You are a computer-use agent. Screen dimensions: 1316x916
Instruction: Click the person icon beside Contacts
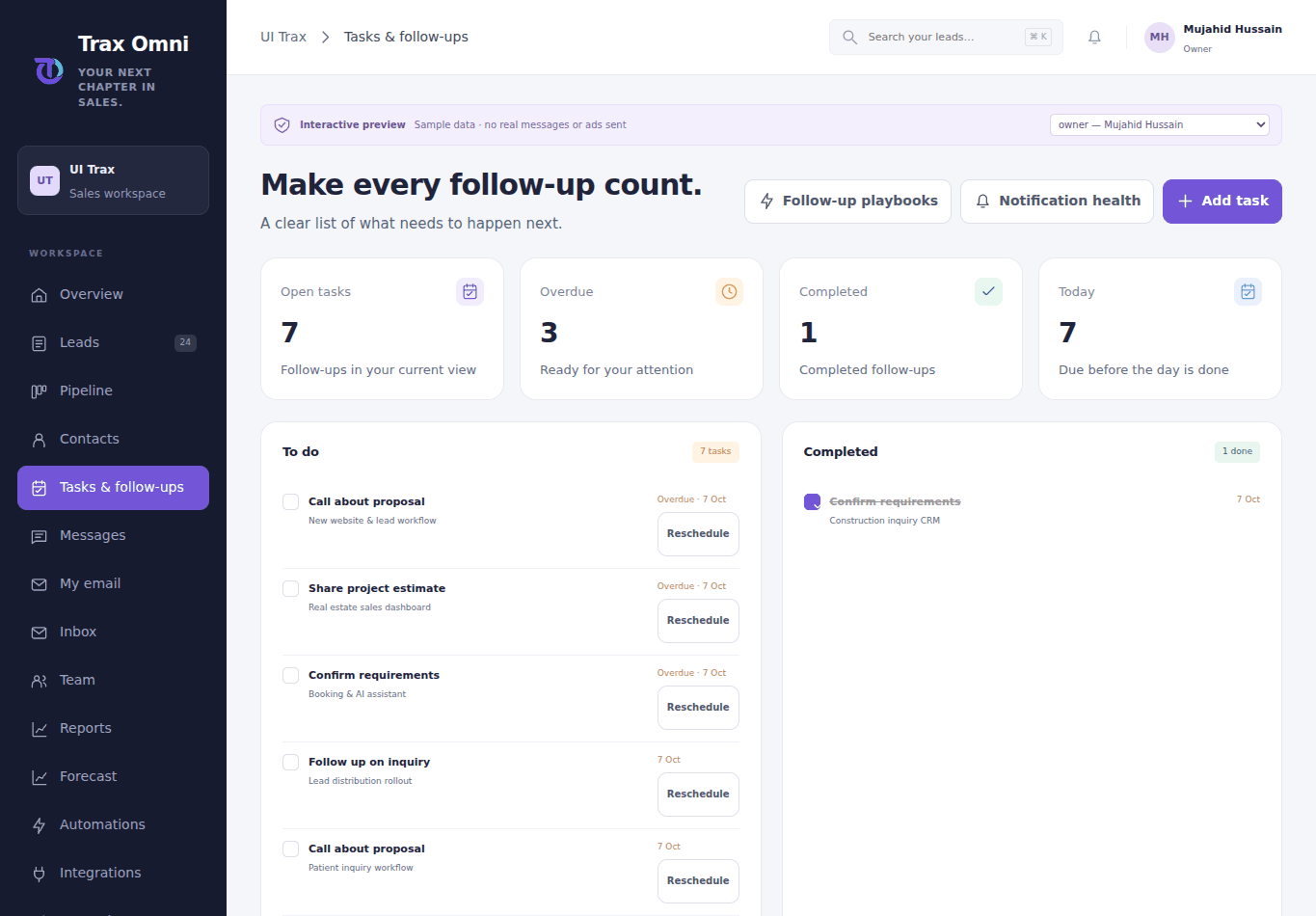click(40, 440)
